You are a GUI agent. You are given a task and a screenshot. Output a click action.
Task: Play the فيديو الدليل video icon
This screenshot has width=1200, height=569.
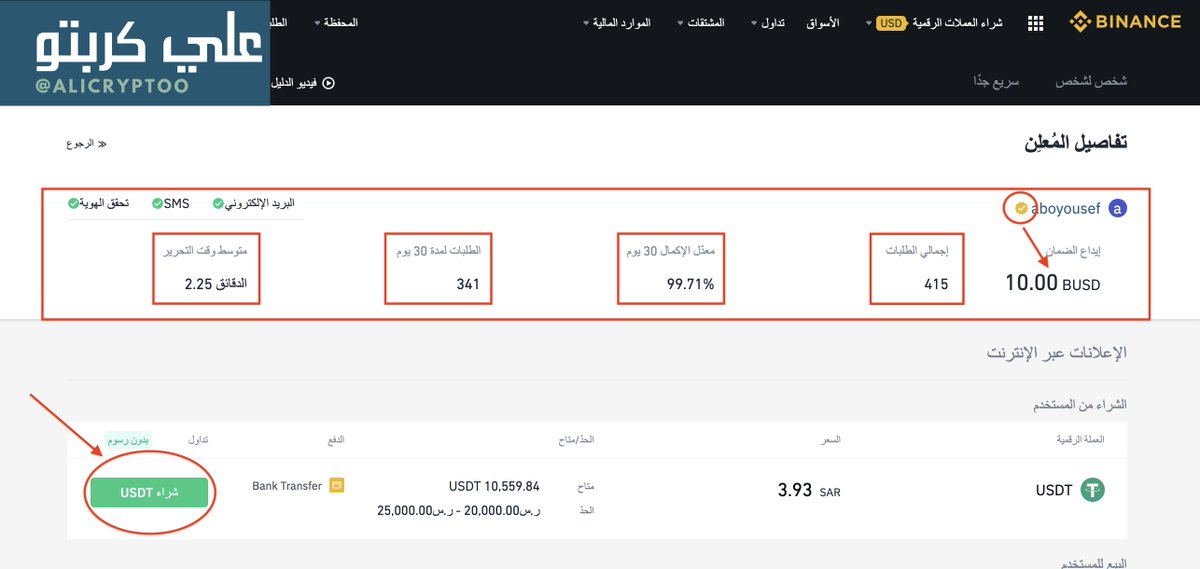click(x=328, y=84)
